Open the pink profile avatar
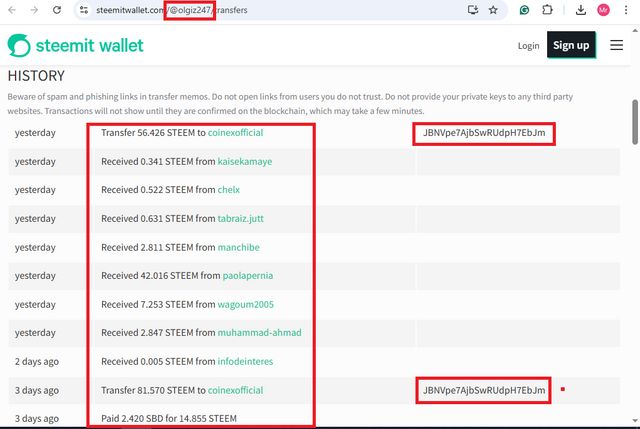 (603, 10)
